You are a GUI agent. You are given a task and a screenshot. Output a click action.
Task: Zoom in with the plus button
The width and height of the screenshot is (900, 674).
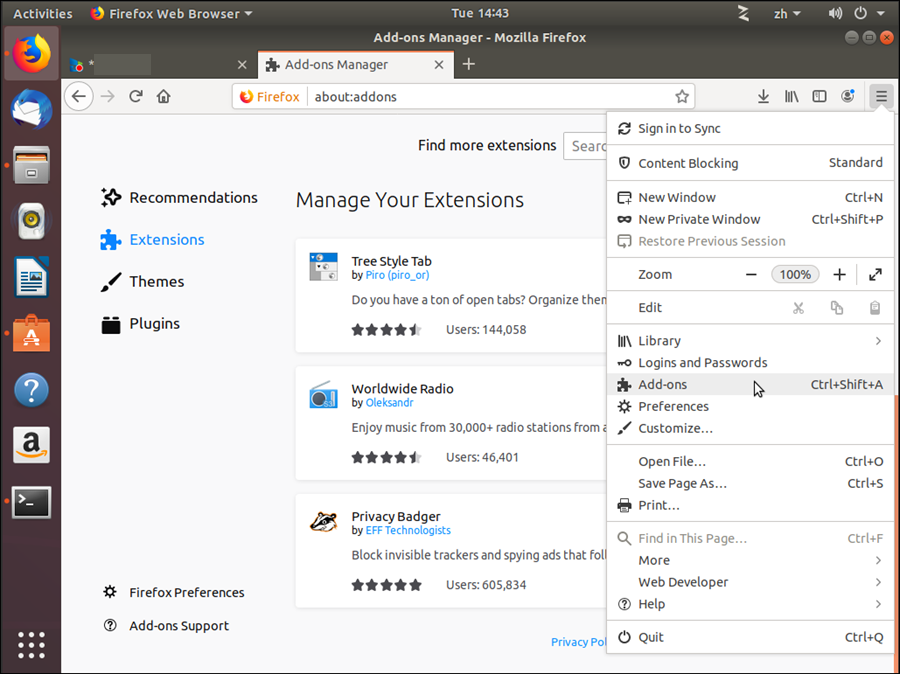click(839, 274)
